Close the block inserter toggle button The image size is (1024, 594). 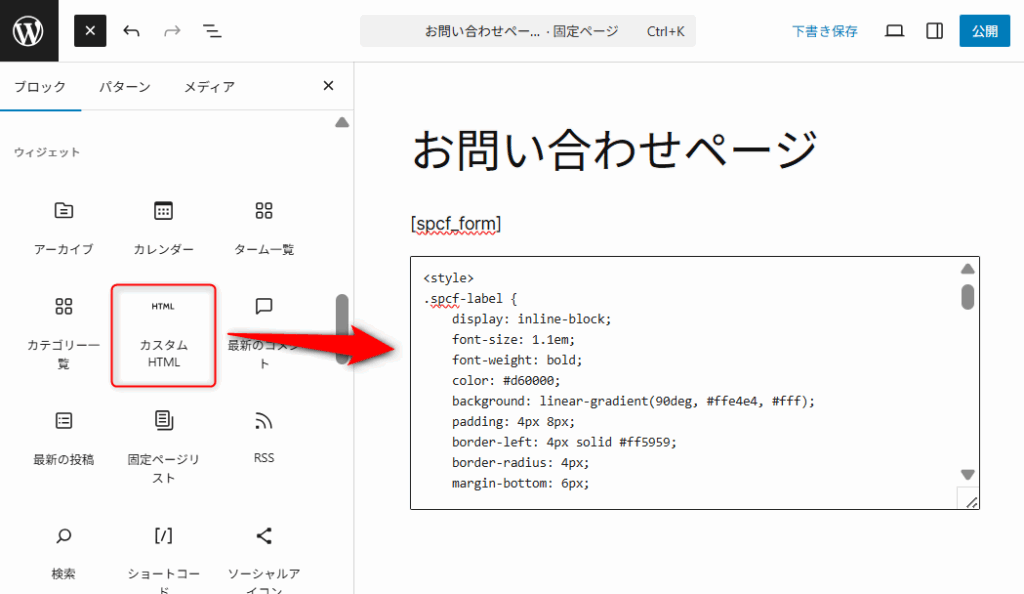click(x=90, y=31)
